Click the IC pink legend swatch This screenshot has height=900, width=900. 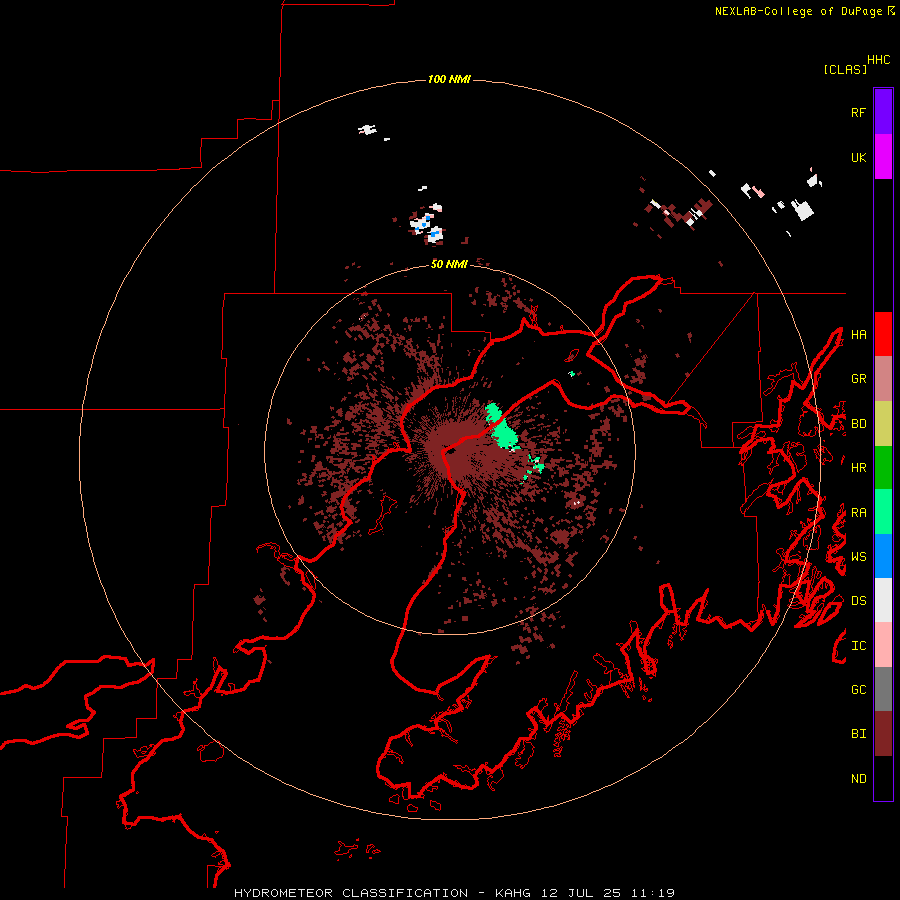pyautogui.click(x=883, y=645)
